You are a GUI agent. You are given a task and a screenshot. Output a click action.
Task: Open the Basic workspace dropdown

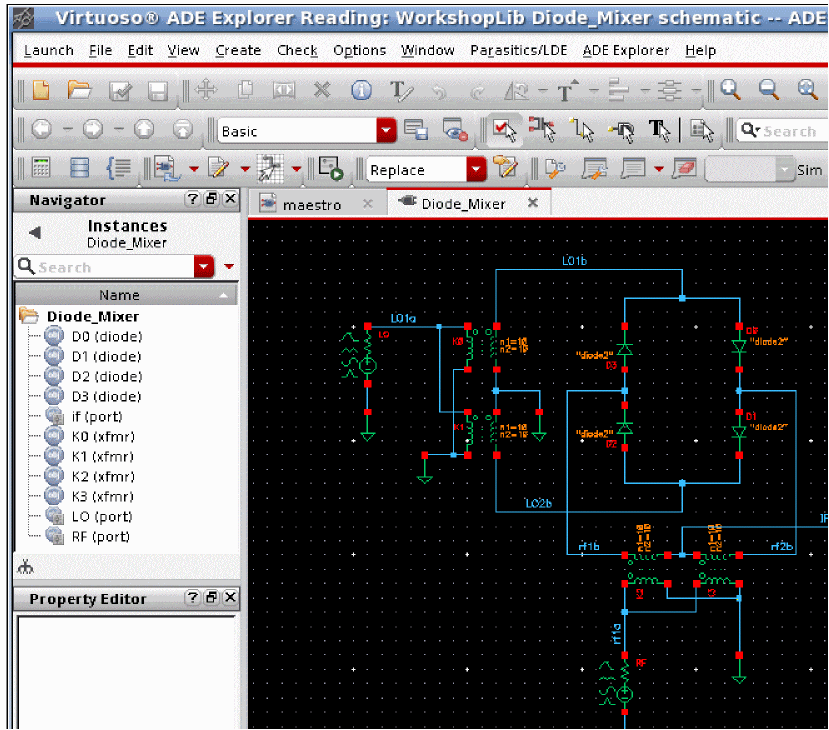tap(386, 131)
